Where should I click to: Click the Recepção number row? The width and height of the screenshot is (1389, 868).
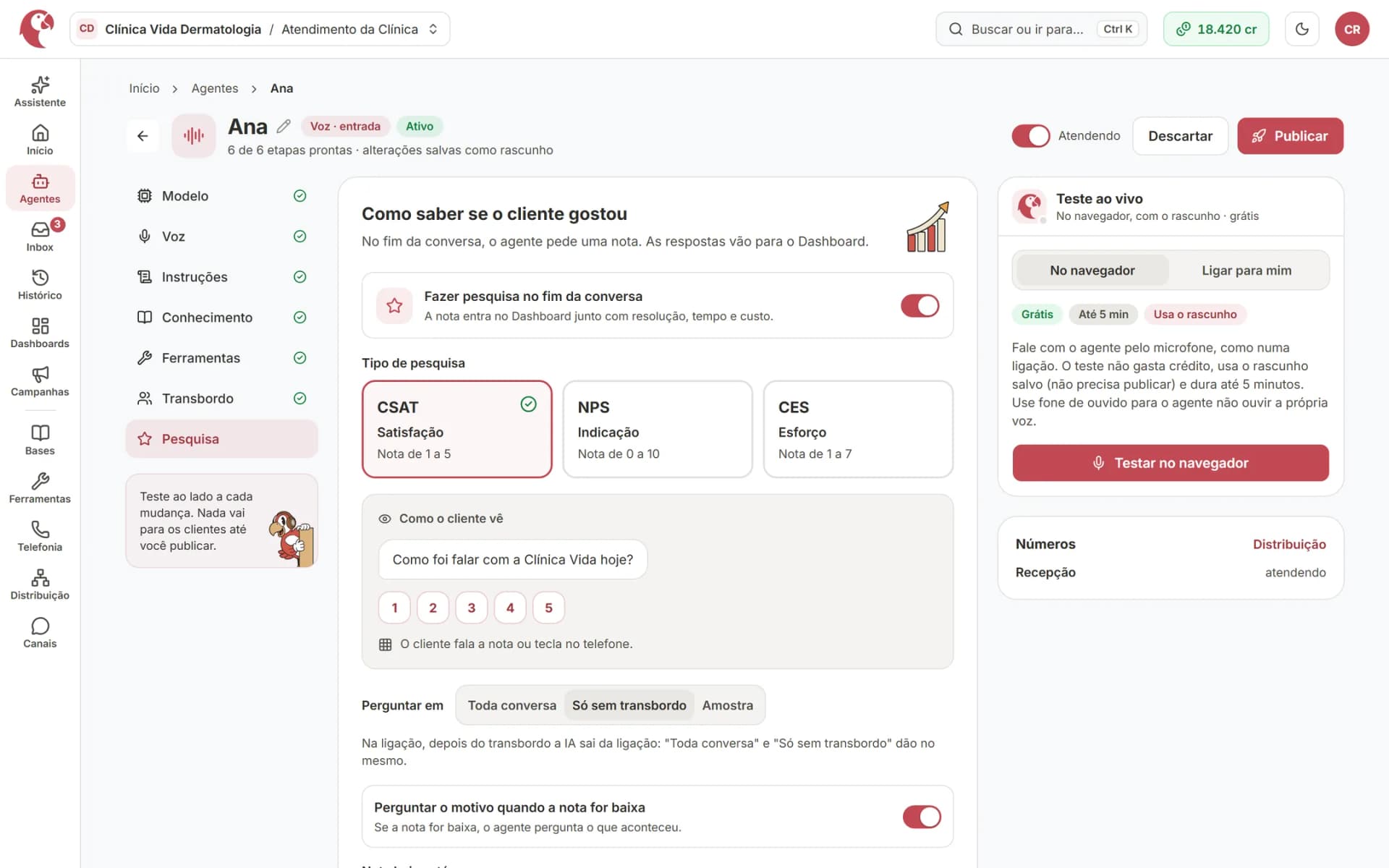[x=1170, y=572]
